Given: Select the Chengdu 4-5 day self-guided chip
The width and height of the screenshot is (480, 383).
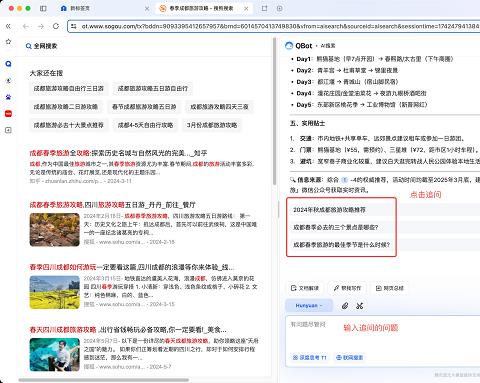Looking at the screenshot, I should pos(145,125).
